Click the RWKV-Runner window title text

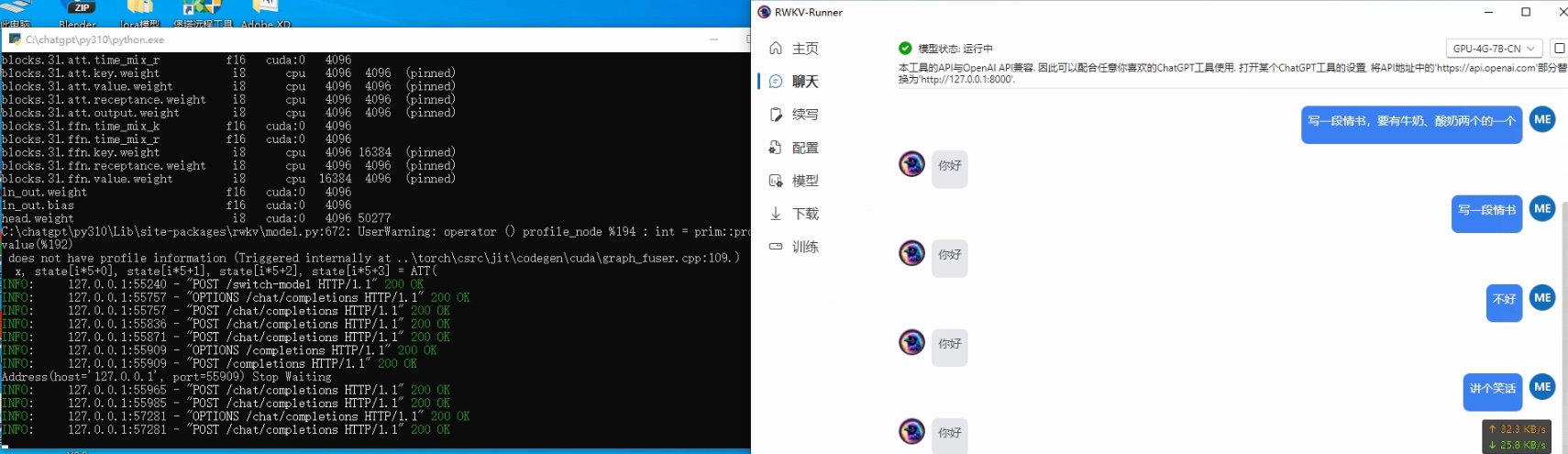808,12
